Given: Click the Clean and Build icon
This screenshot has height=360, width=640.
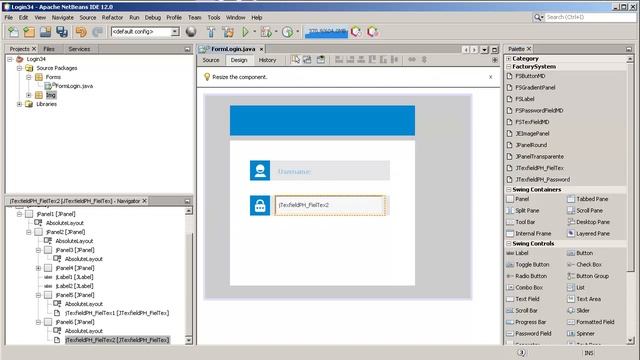Looking at the screenshot, I should pyautogui.click(x=228, y=32).
